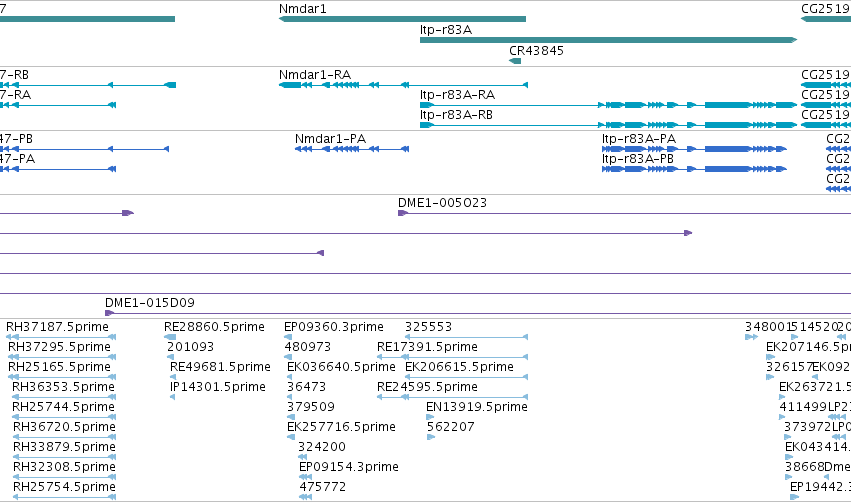
Task: Select the RE28860.5prime EST arrow
Action: pyautogui.click(x=170, y=337)
